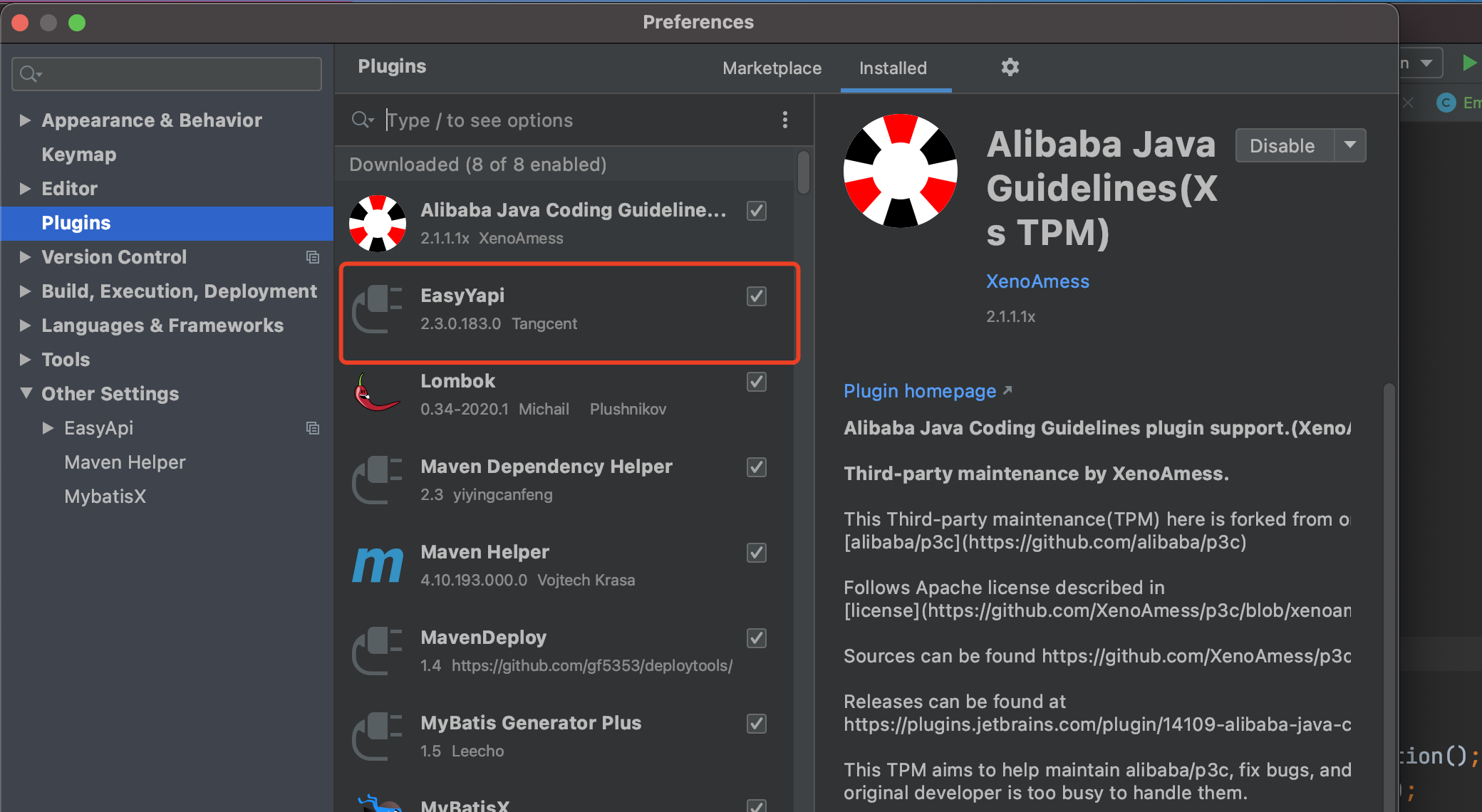The image size is (1482, 812).
Task: Uncheck the EasyYapi plugin checkbox
Action: click(x=756, y=296)
